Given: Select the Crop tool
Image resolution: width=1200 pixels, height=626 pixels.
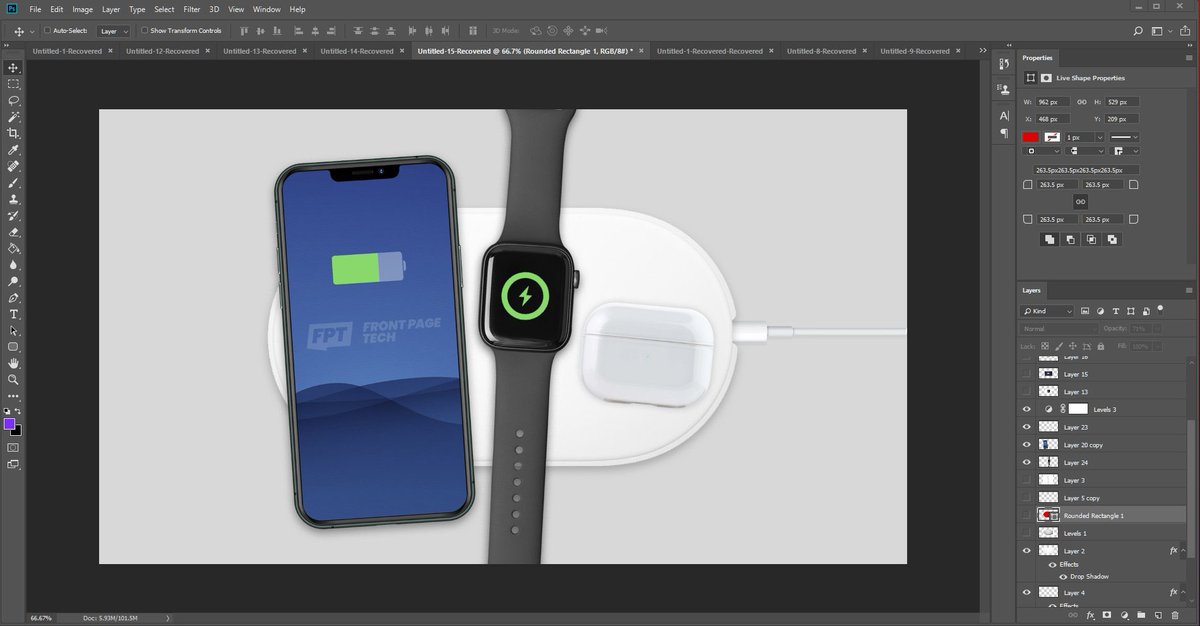Looking at the screenshot, I should coord(13,133).
